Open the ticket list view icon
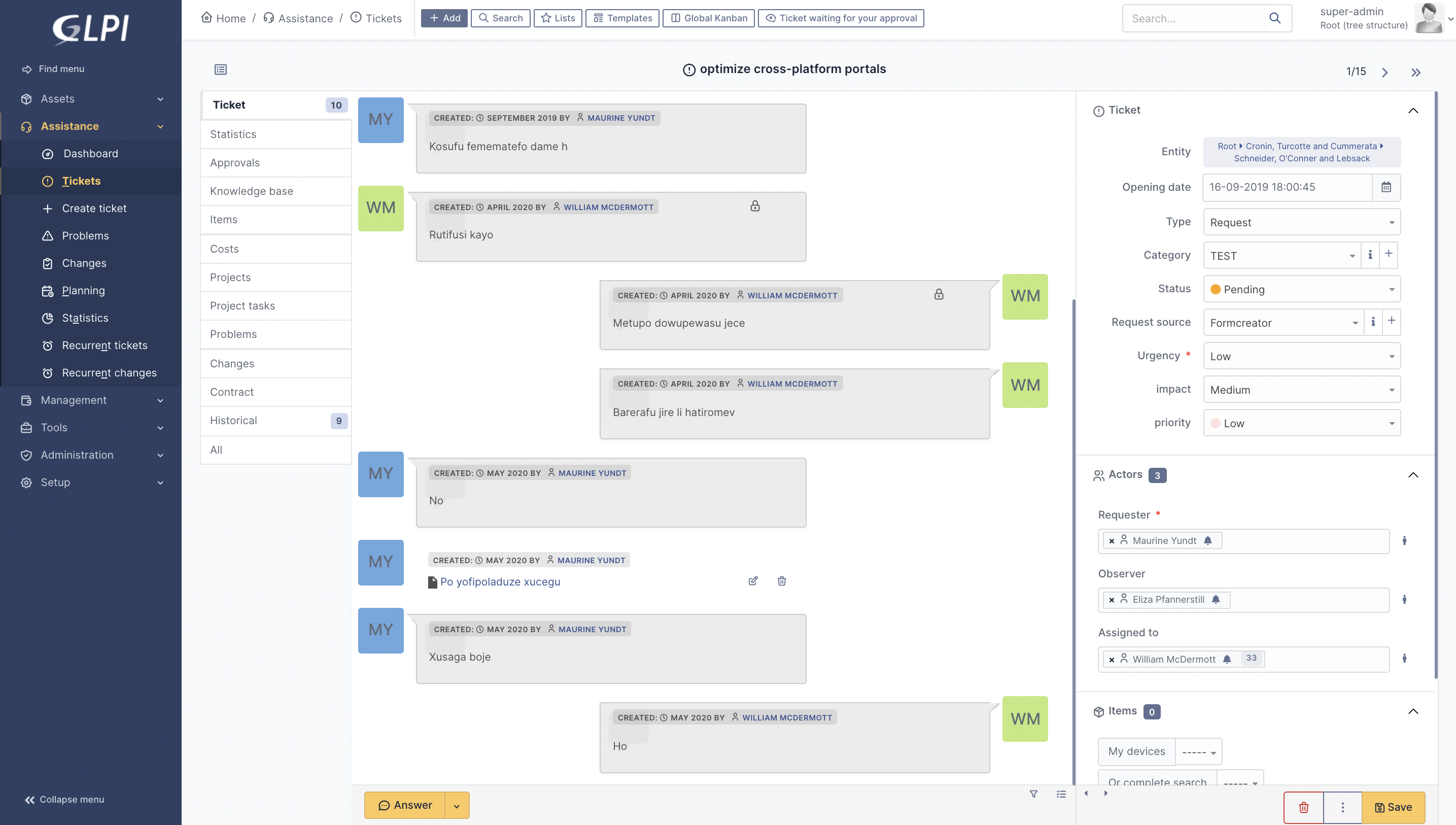The height and width of the screenshot is (825, 1456). click(220, 70)
